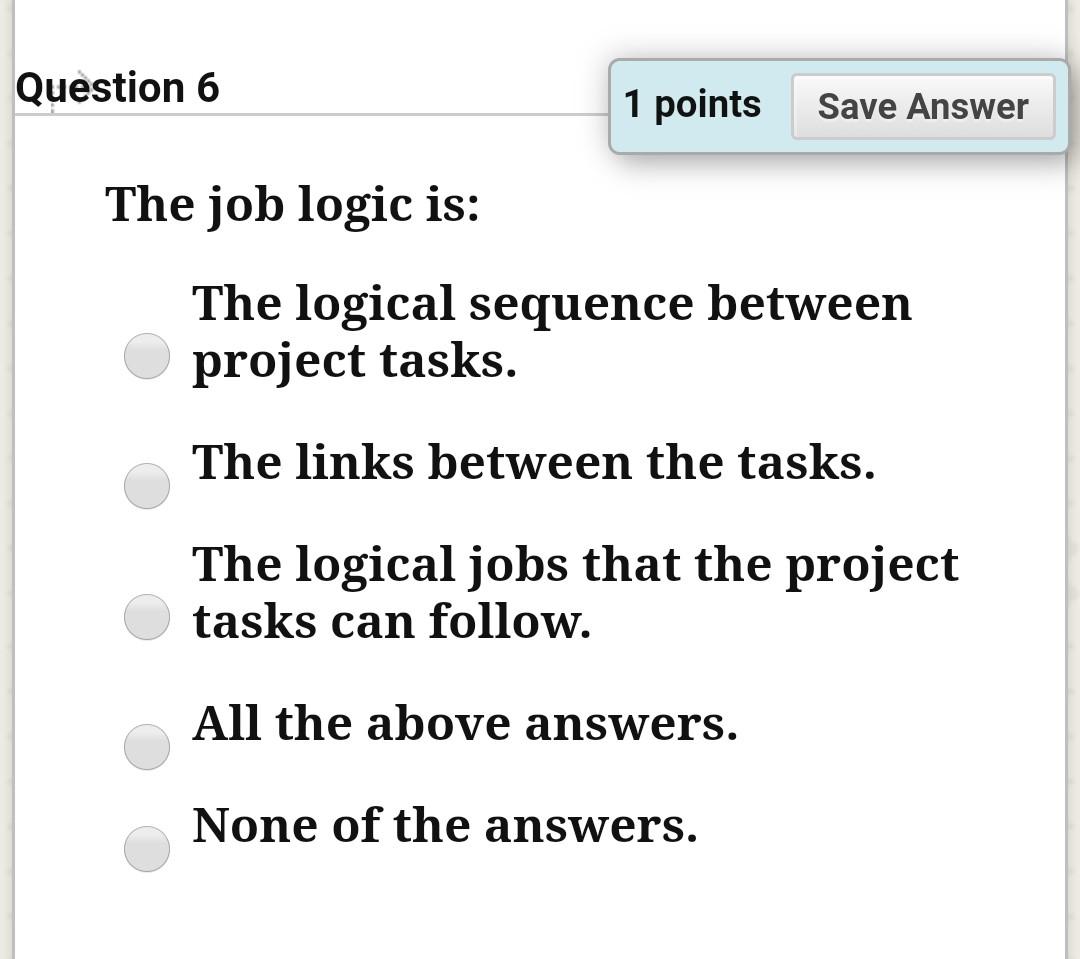Select 'The logical jobs that the project tasks can follow'

146,617
